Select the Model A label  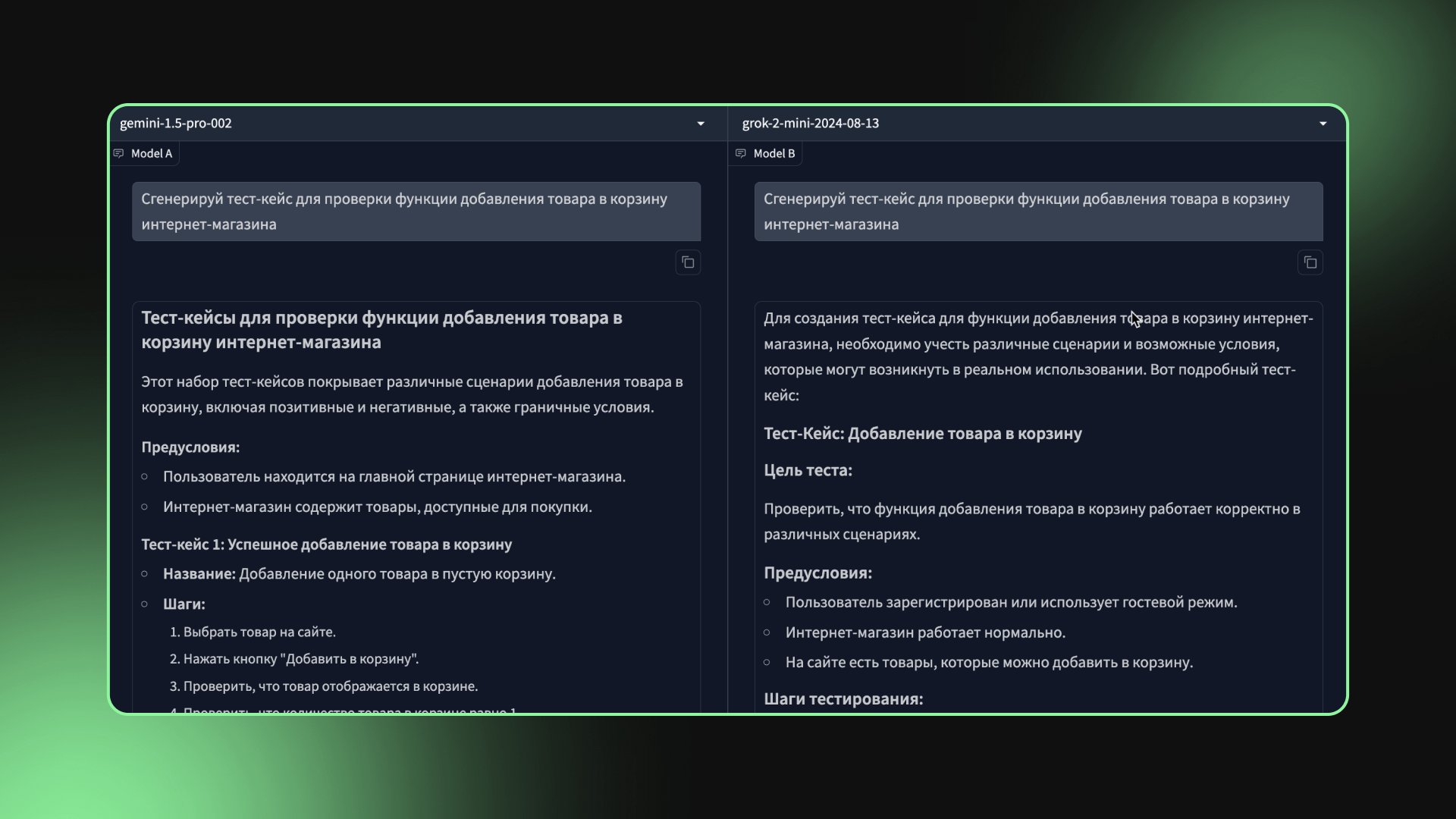(152, 153)
